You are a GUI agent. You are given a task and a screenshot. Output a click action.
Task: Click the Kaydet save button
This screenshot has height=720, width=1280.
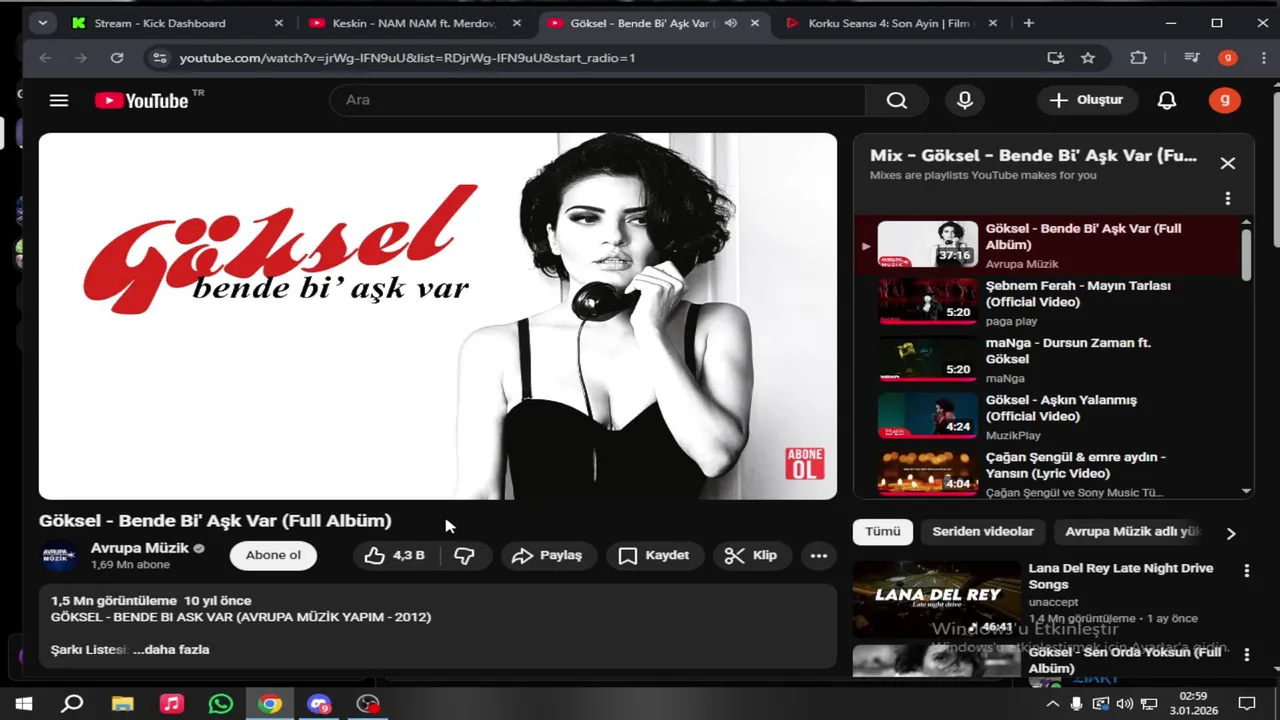pos(654,556)
